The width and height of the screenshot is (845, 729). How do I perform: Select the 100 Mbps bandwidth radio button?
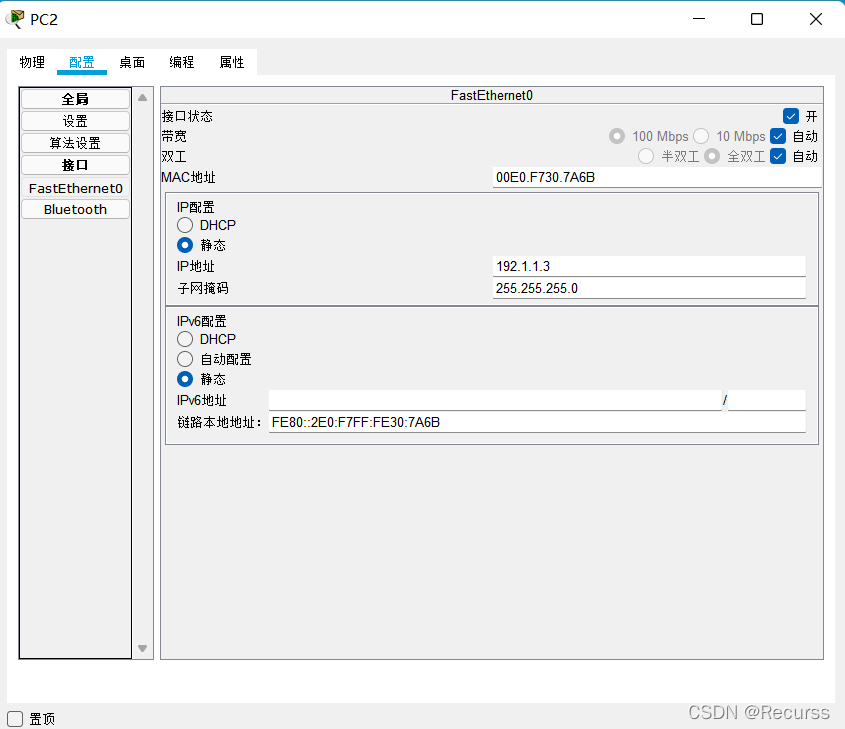pyautogui.click(x=617, y=136)
